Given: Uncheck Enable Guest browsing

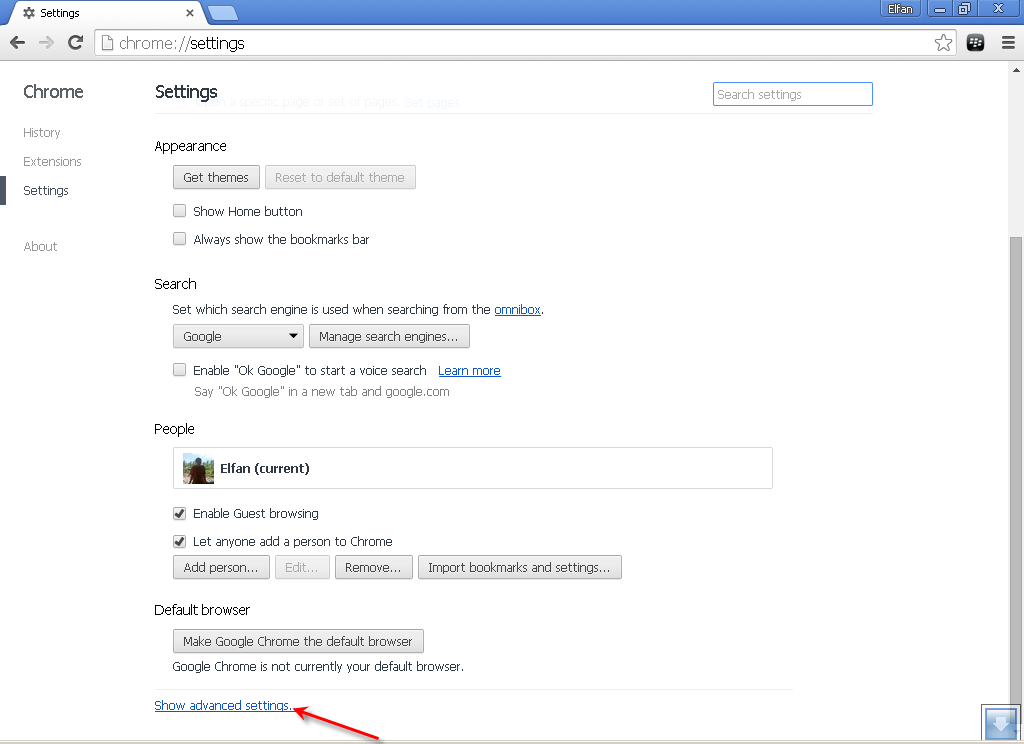Looking at the screenshot, I should click(180, 513).
